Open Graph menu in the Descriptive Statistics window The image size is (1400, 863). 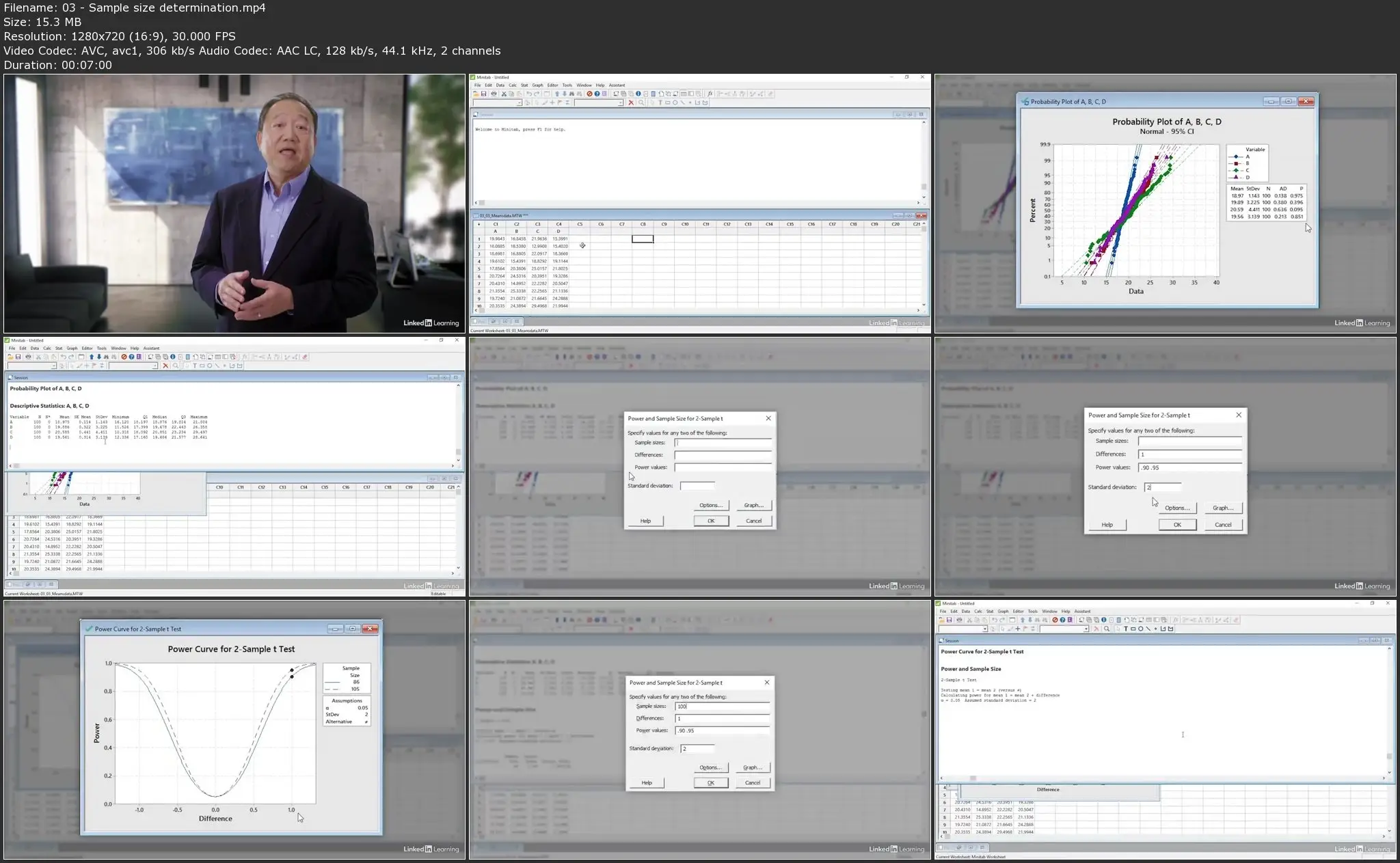click(x=72, y=348)
